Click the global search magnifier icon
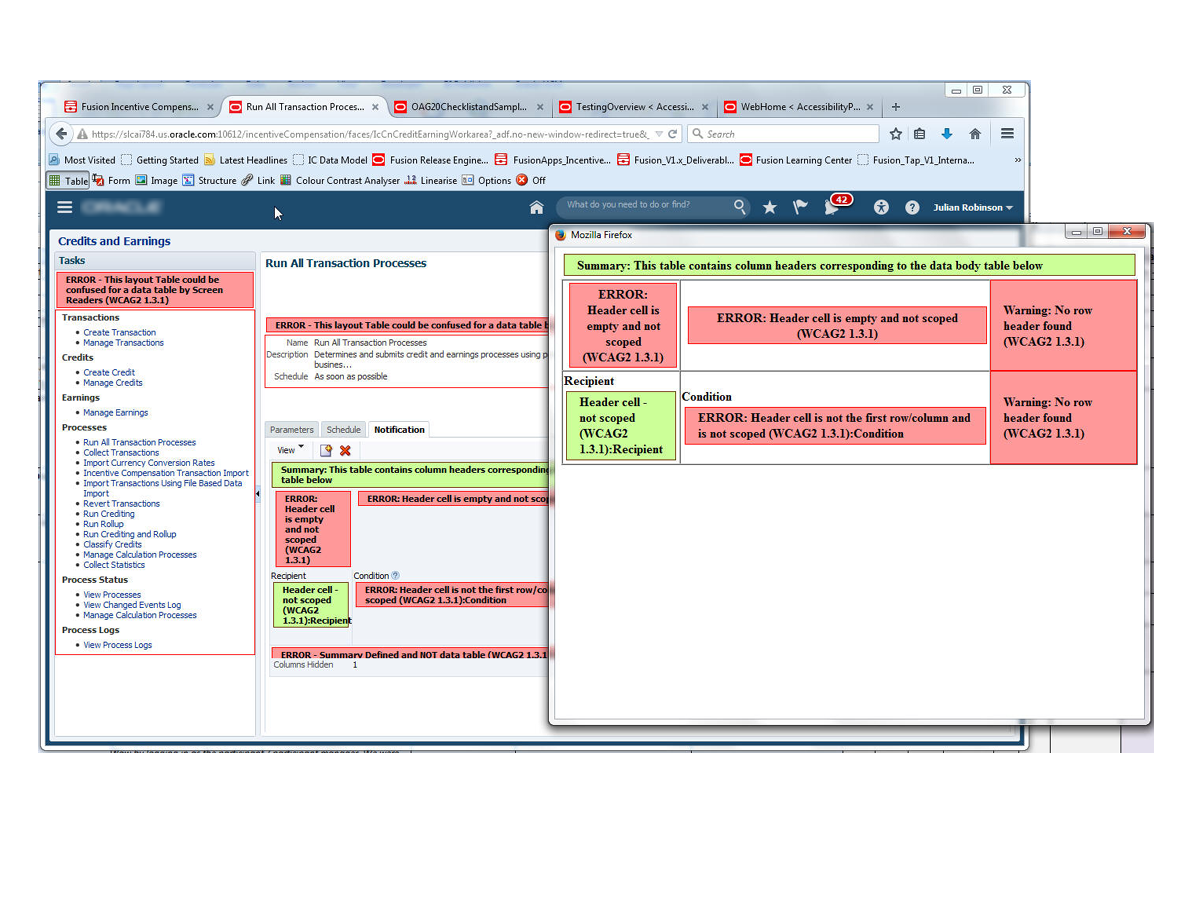Viewport: 1200px width, 920px height. 740,206
